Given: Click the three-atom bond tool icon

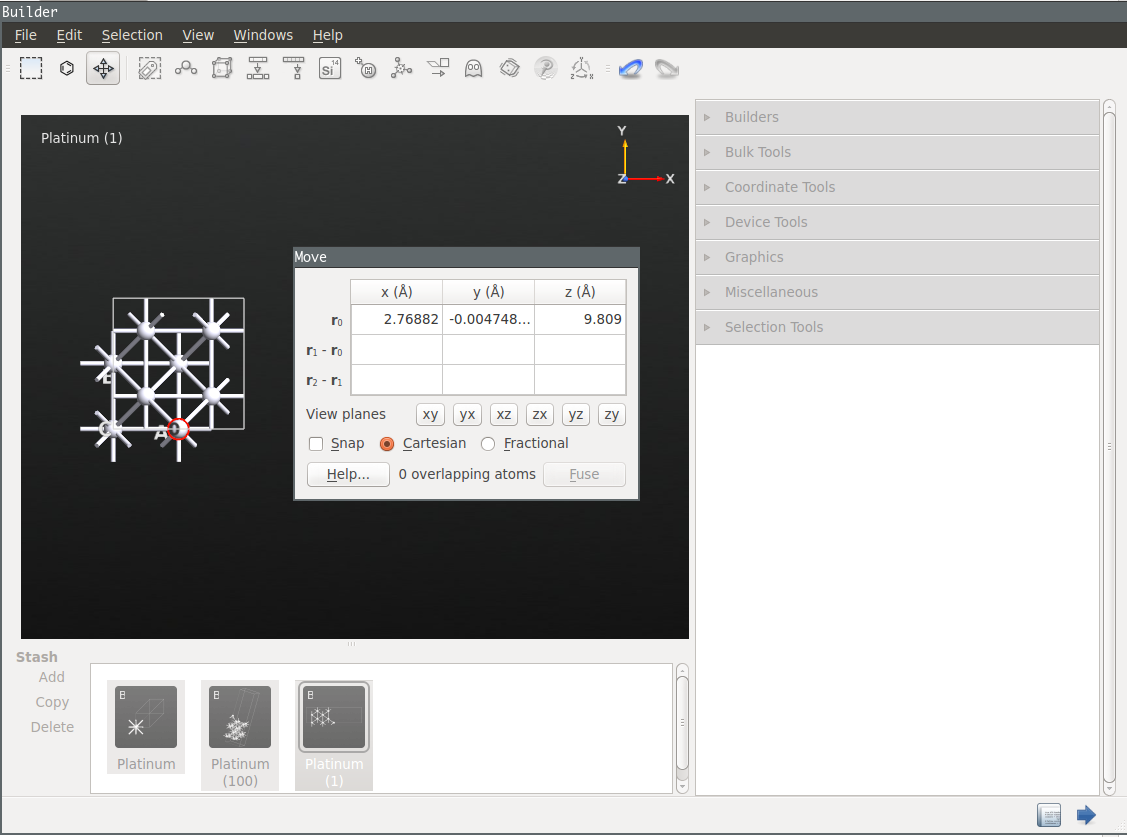Looking at the screenshot, I should click(x=186, y=68).
